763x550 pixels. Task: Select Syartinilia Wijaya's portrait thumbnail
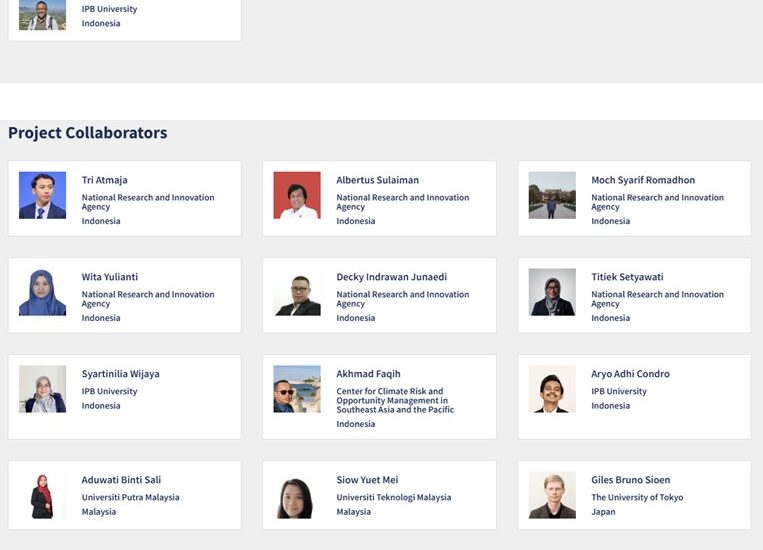click(42, 389)
